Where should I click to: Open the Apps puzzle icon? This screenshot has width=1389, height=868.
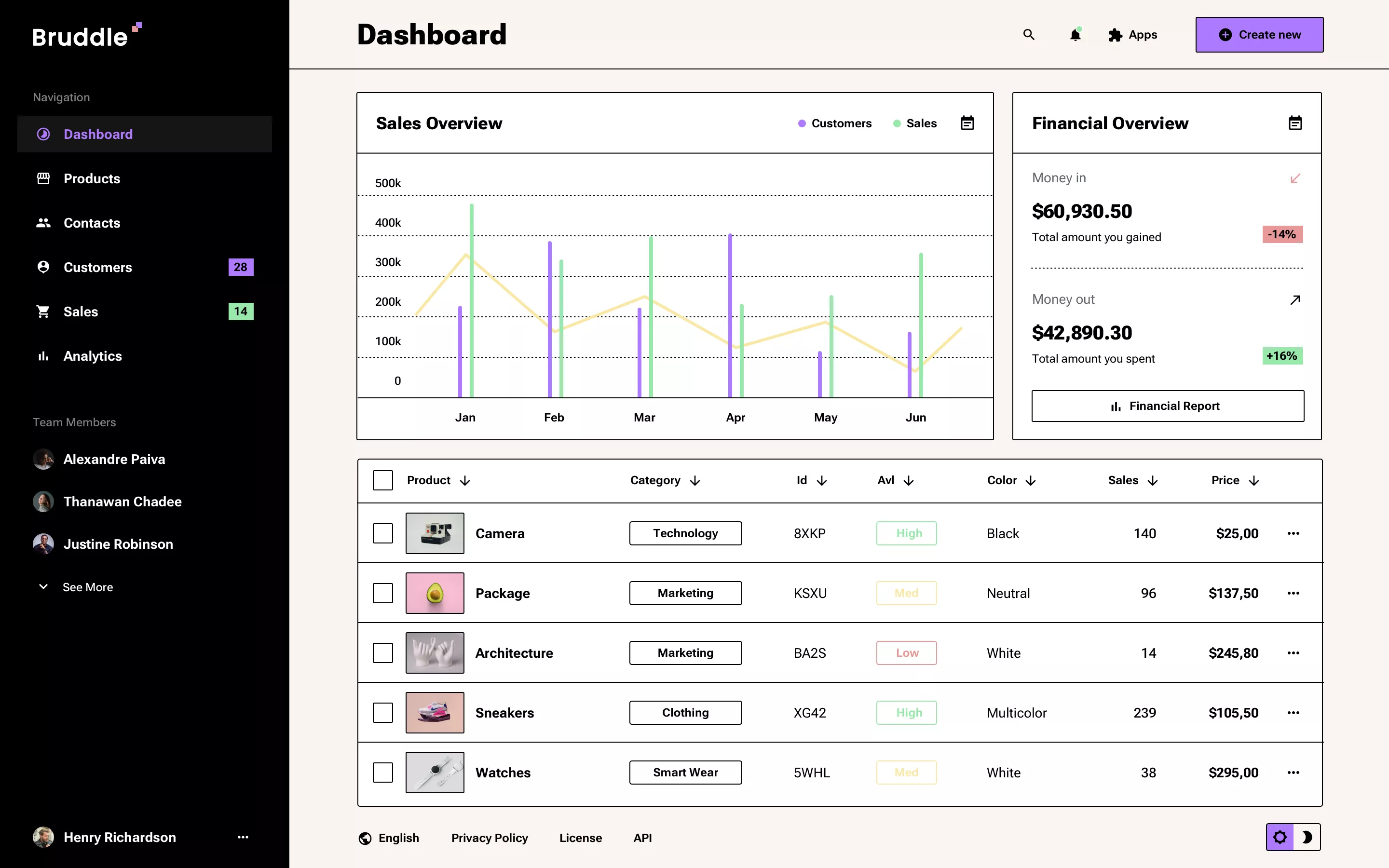[1115, 35]
